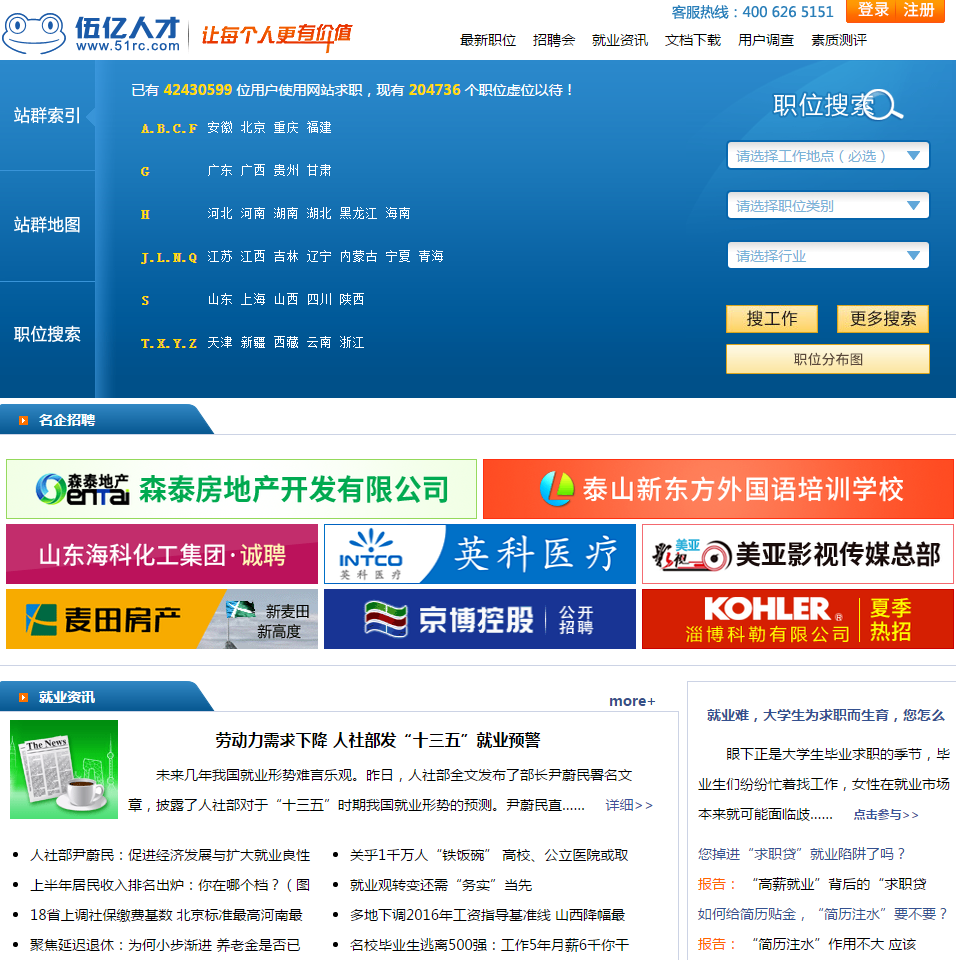Open 就业难，大学生为求职而生育 survey title
This screenshot has height=960, width=956.
coord(826,715)
